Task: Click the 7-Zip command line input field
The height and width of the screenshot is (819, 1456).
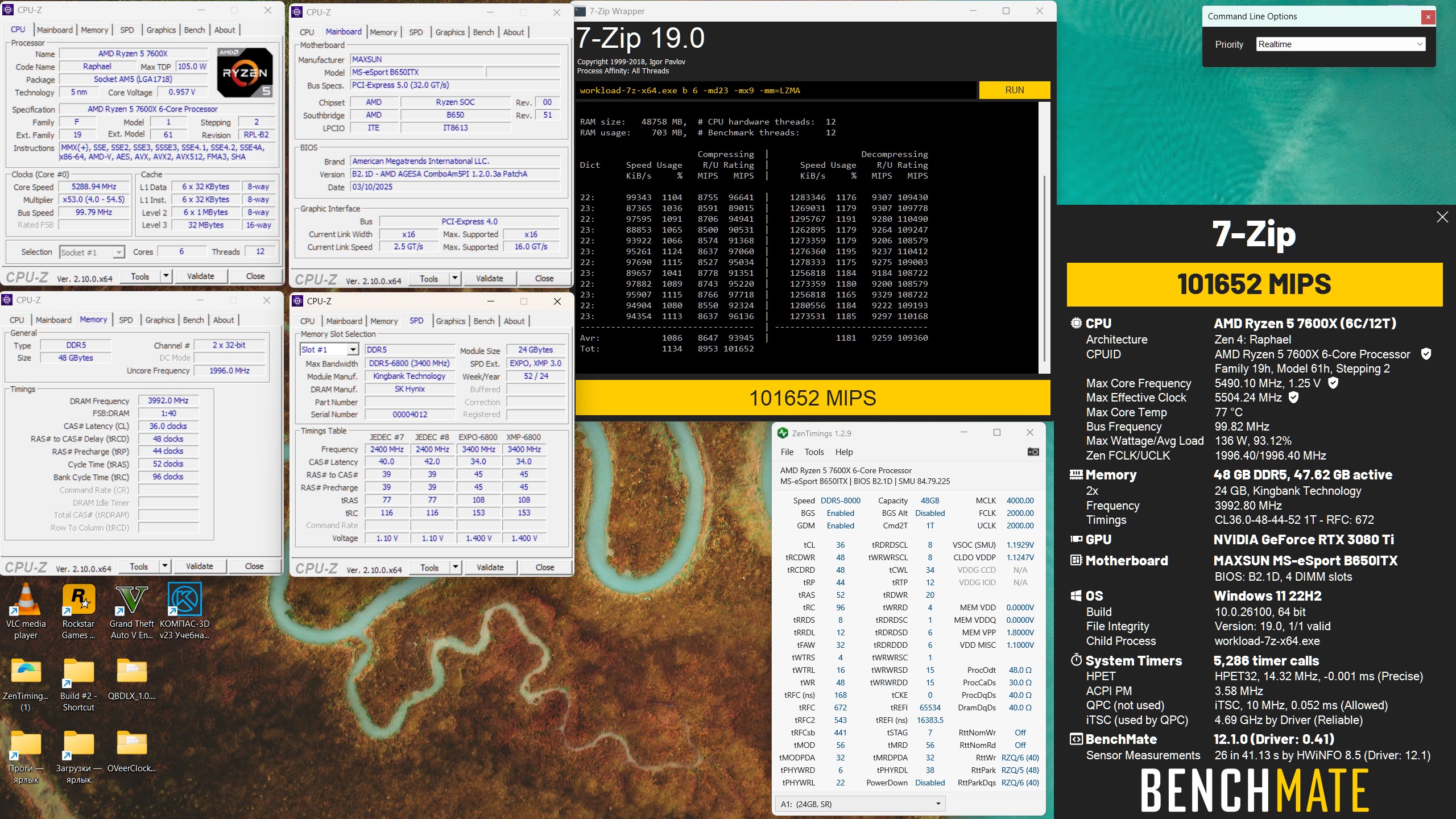Action: 775,90
